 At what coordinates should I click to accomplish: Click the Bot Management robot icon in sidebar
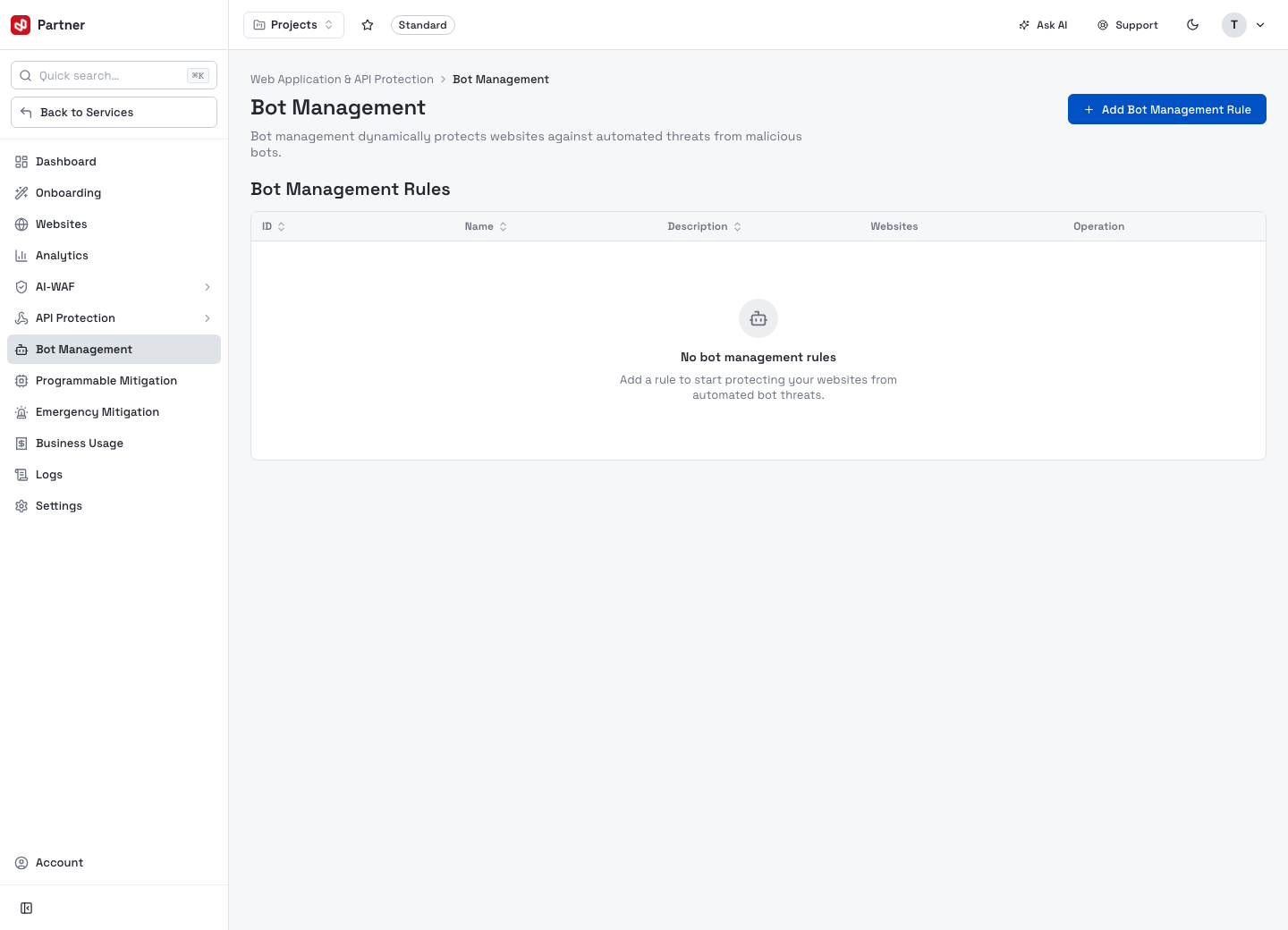tap(21, 350)
